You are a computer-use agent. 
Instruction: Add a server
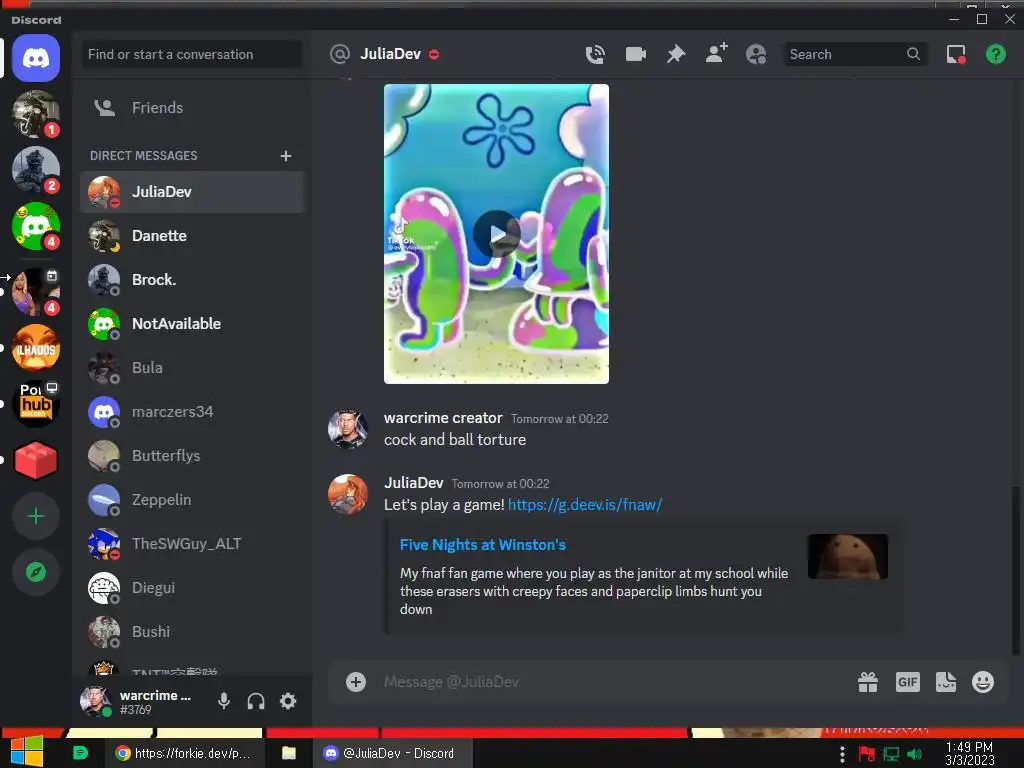pyautogui.click(x=36, y=517)
